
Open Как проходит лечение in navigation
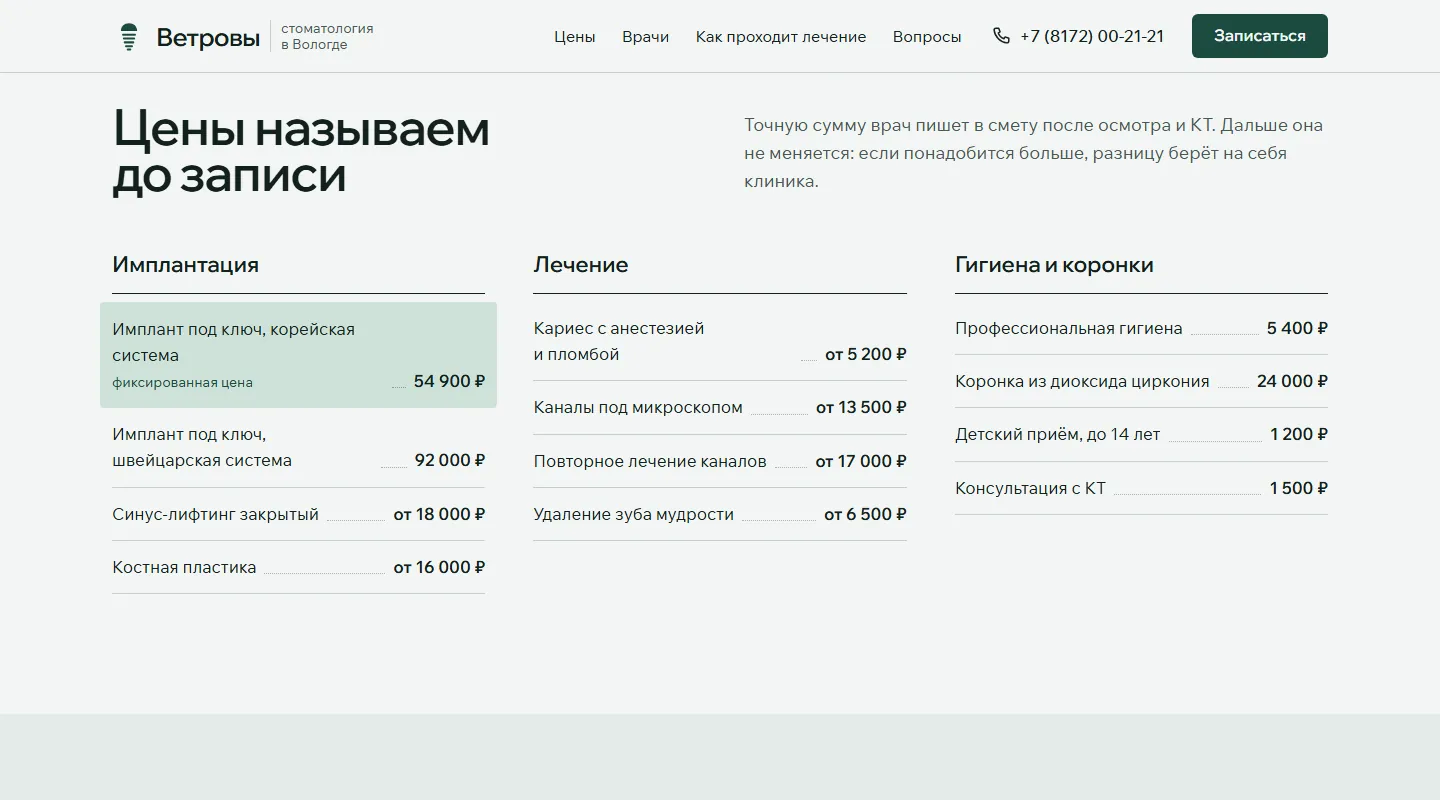[x=781, y=37]
